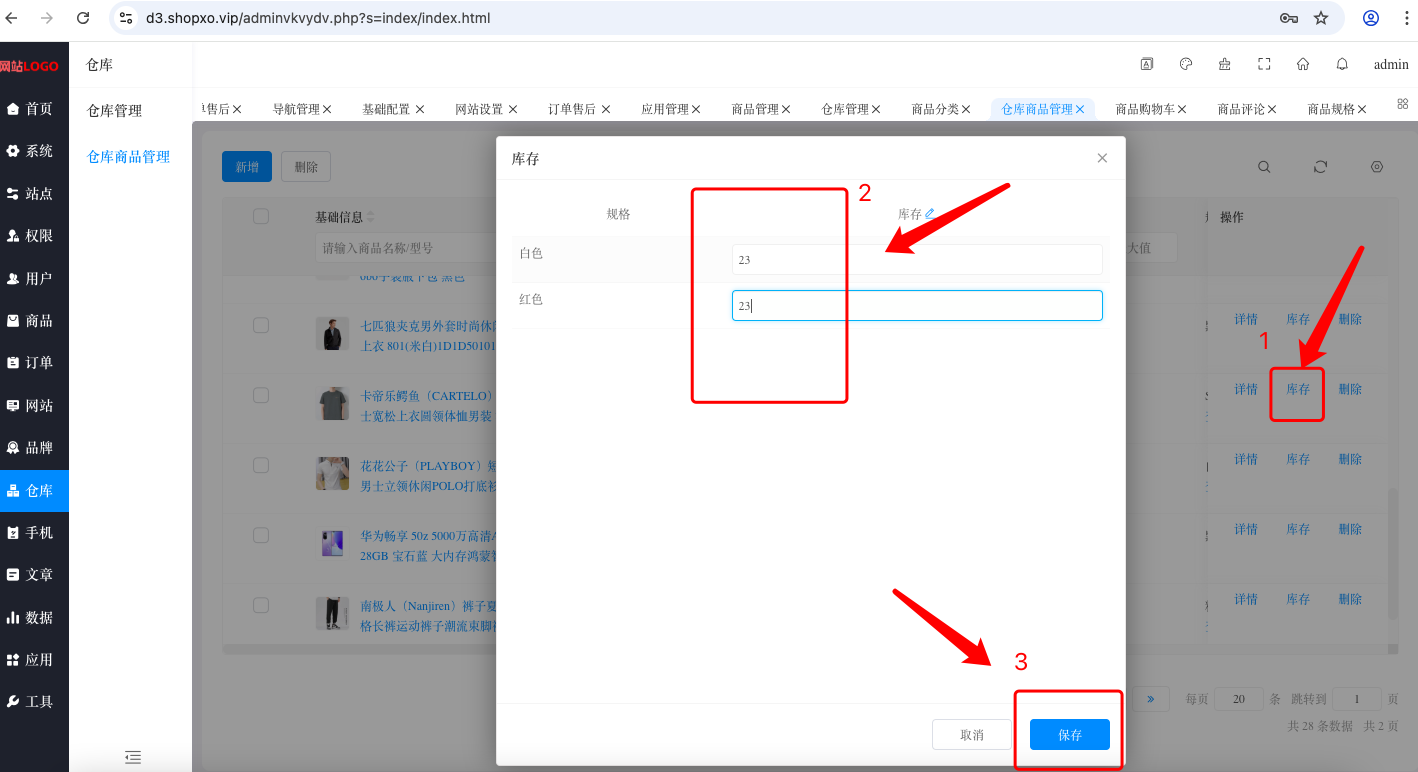1418x772 pixels.
Task: Close the 库存 dialog with the X
Action: point(1102,158)
